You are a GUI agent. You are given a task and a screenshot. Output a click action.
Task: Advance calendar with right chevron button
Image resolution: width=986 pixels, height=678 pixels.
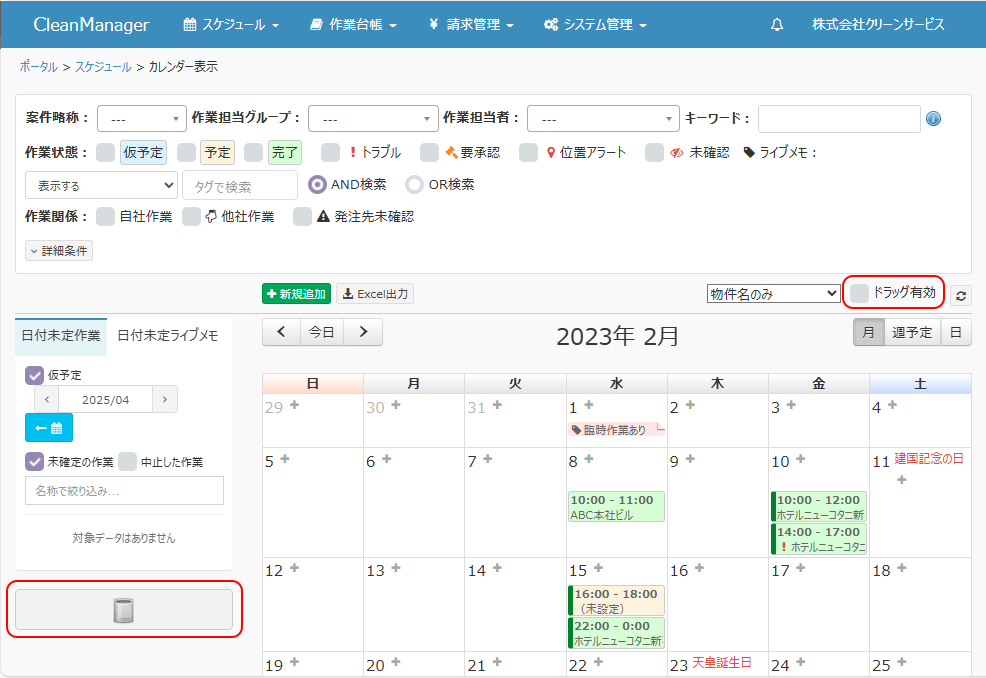363,332
